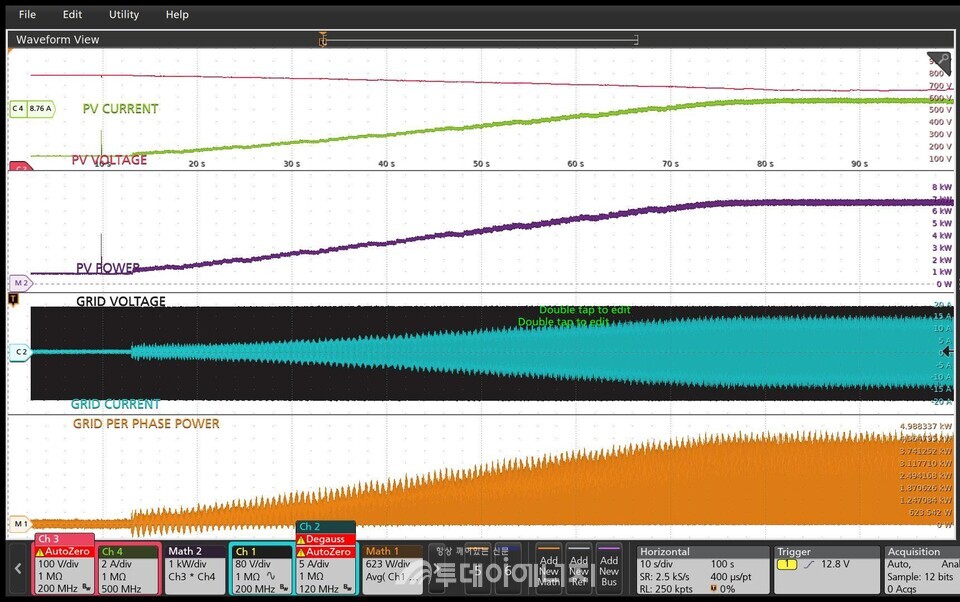Viewport: 960px width, 602px height.
Task: Add a new math waveform
Action: pos(548,570)
